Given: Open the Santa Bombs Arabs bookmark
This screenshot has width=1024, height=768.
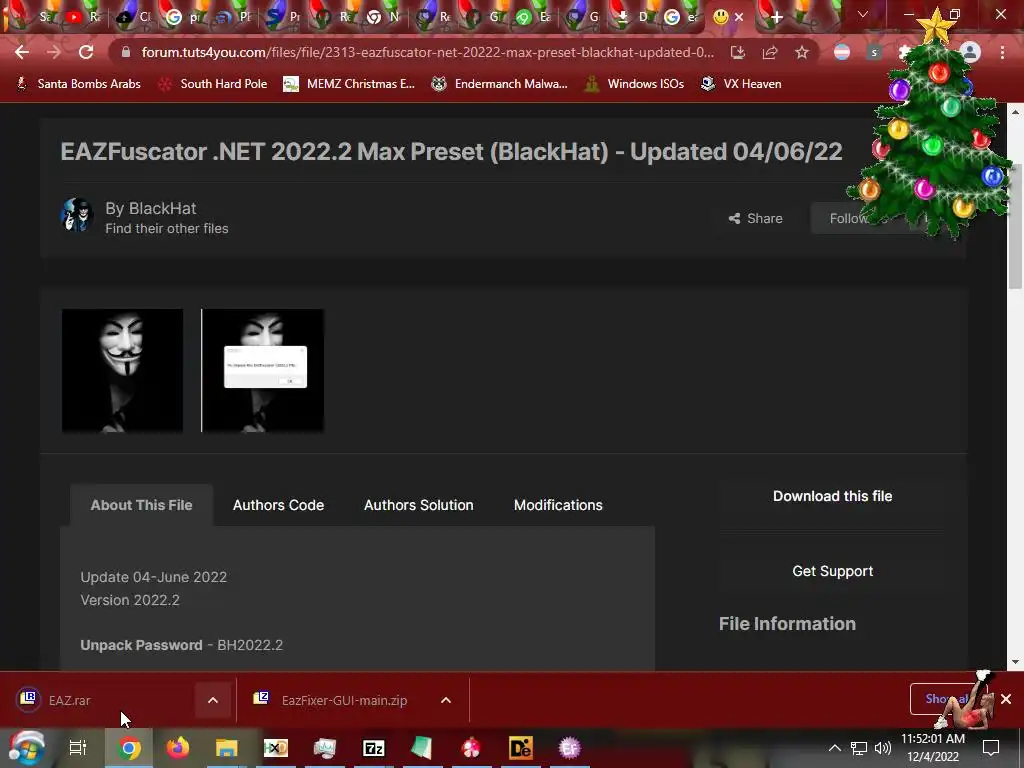Looking at the screenshot, I should click(x=78, y=84).
